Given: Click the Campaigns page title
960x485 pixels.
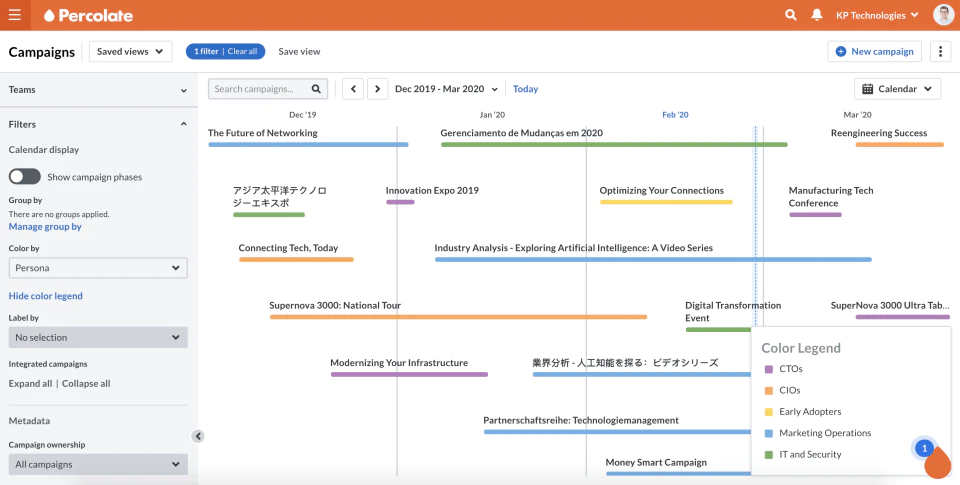Looking at the screenshot, I should 42,52.
